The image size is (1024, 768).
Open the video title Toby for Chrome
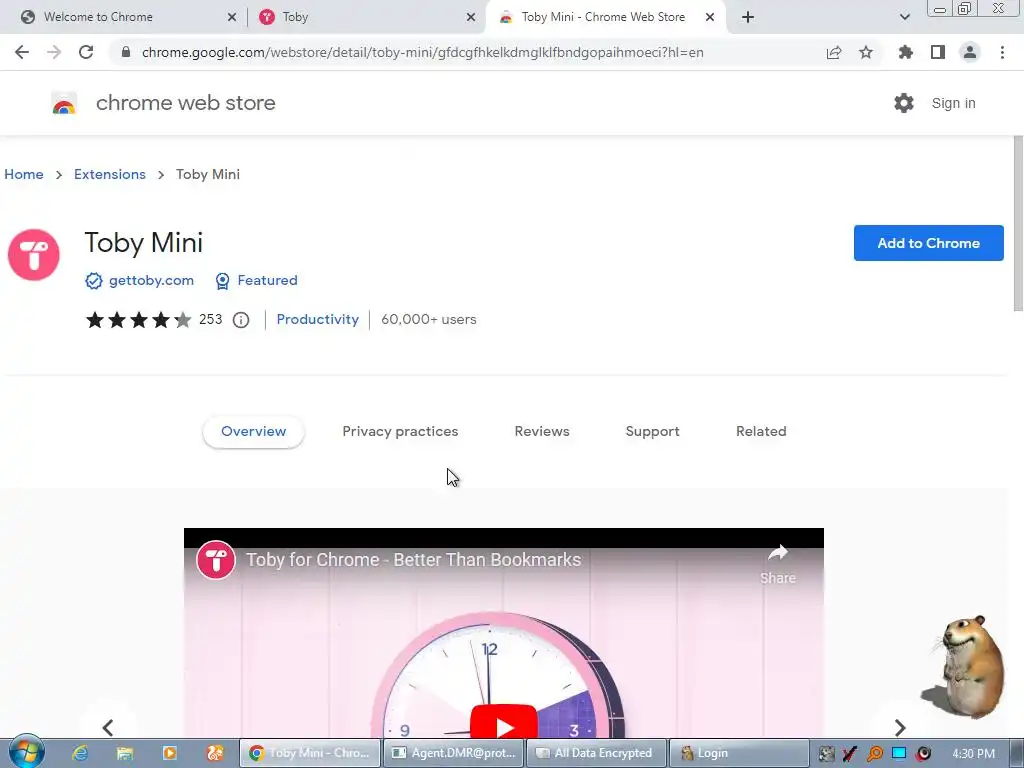(x=413, y=560)
